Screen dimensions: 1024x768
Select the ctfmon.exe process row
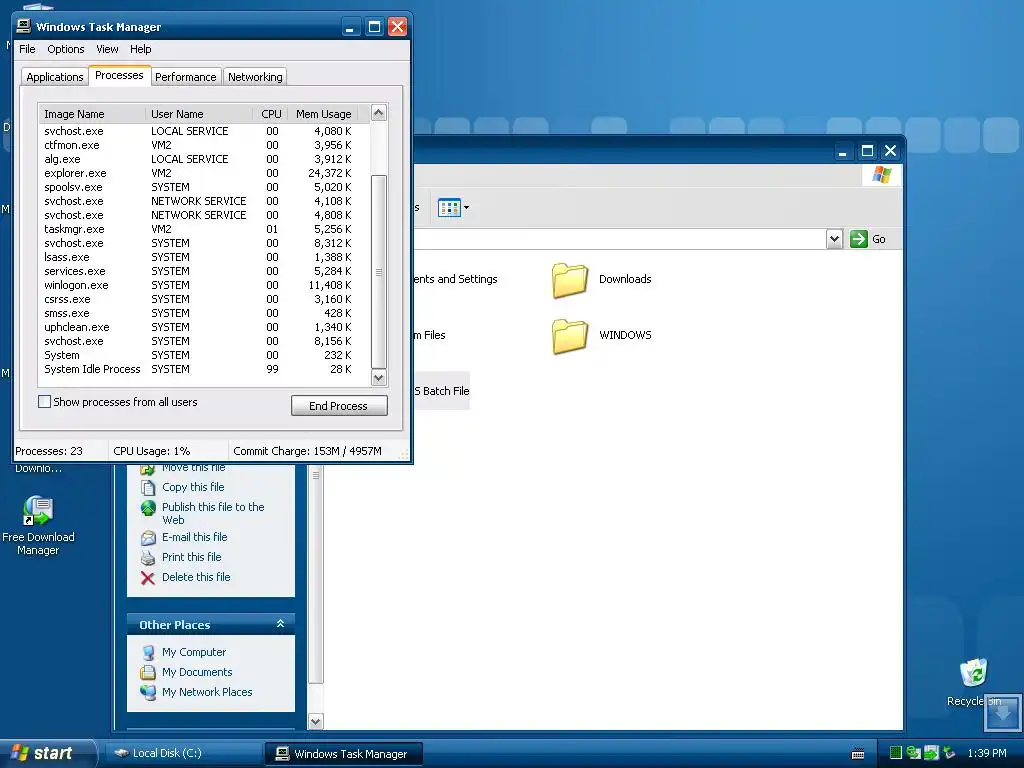tap(204, 145)
